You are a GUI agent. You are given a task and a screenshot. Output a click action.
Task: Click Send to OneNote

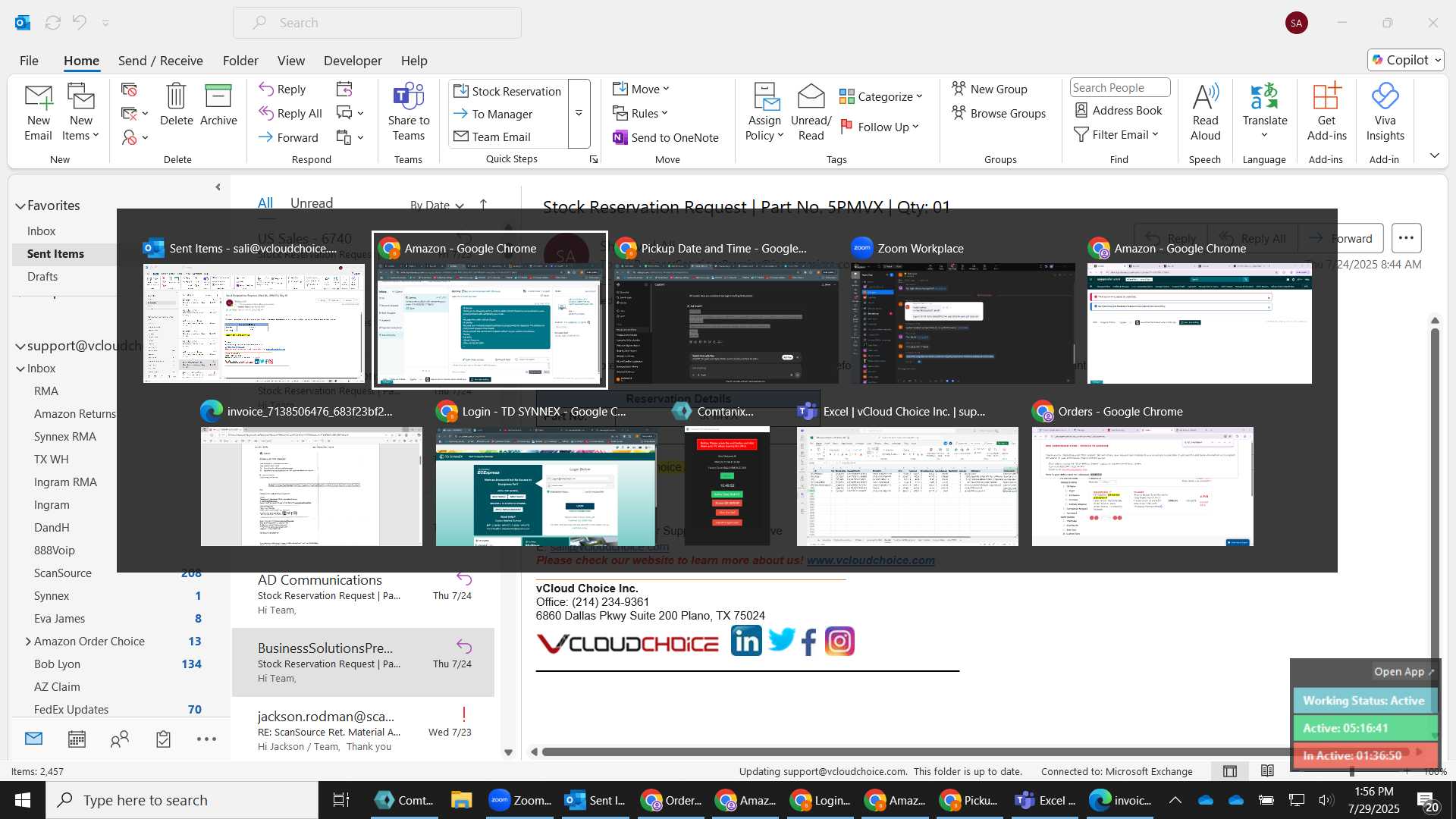665,137
